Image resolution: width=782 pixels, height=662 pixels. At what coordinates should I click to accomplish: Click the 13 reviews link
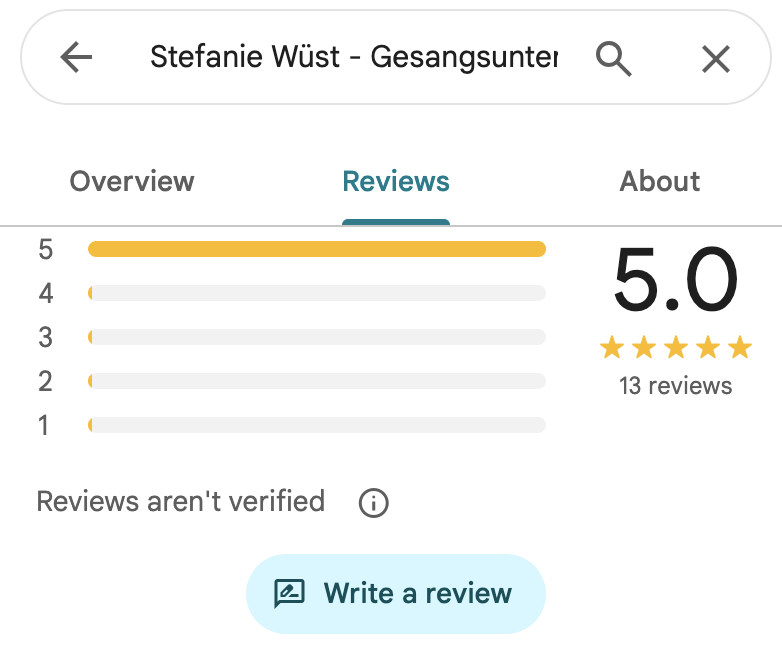tap(675, 385)
